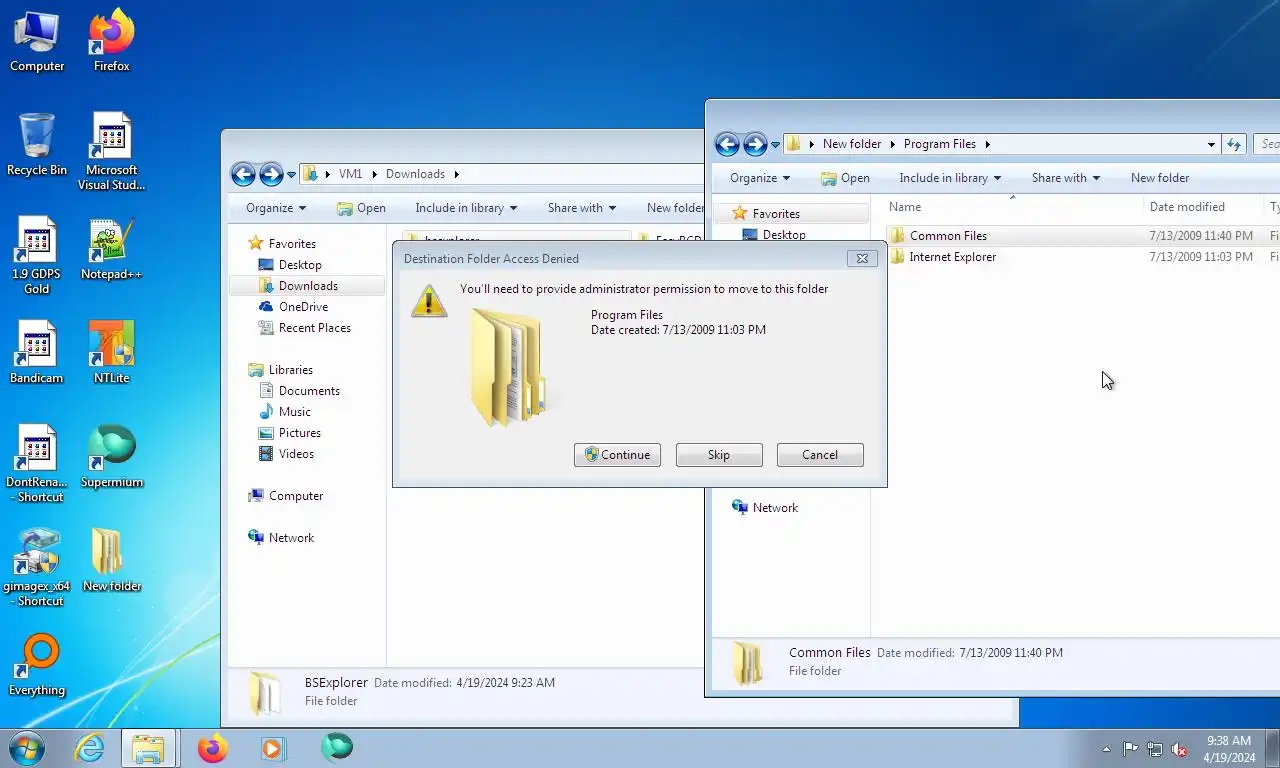This screenshot has height=768, width=1280.
Task: Select Desktop in Downloads window sidebar
Action: 300,265
